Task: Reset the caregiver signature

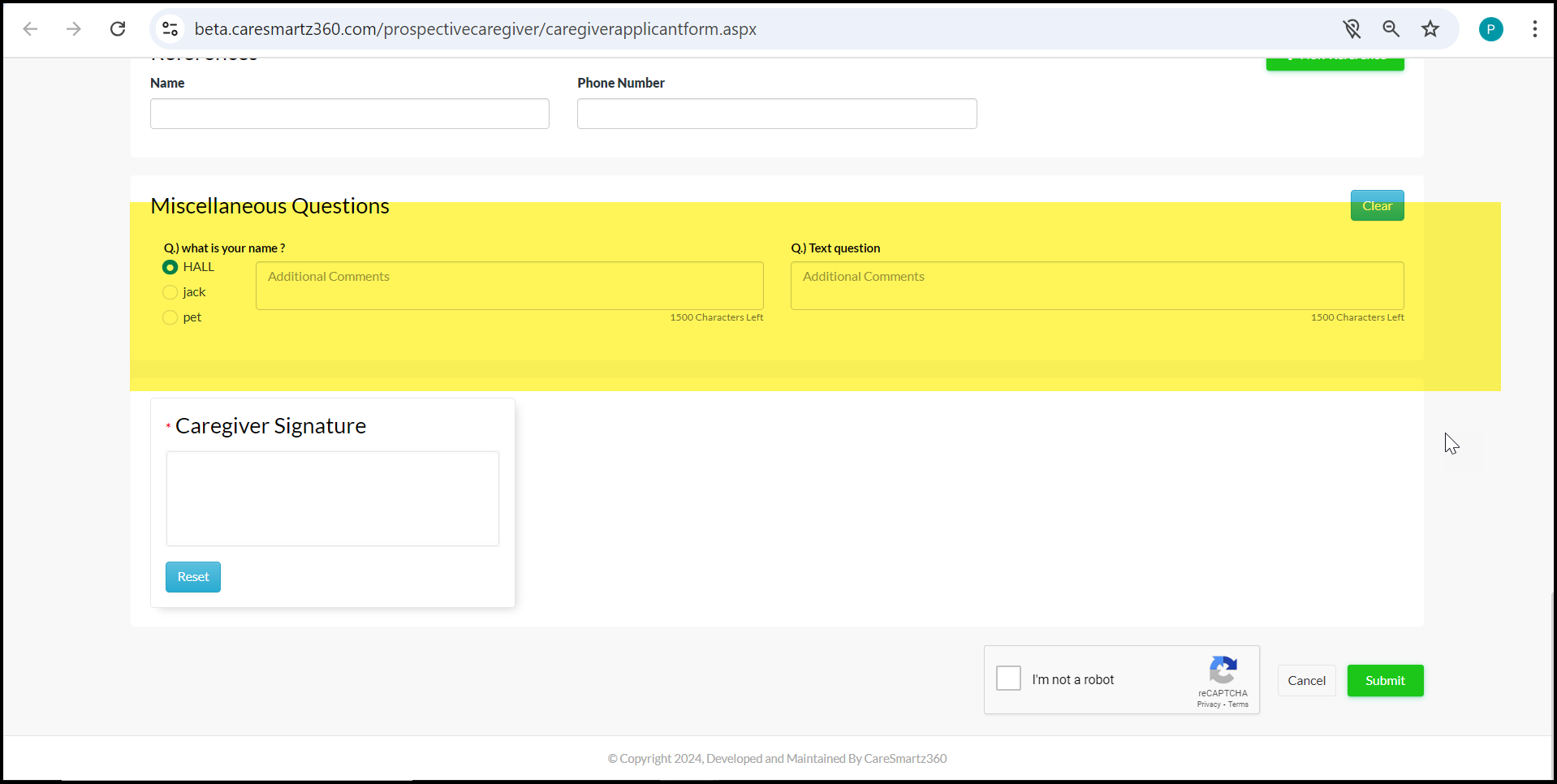Action: point(193,577)
